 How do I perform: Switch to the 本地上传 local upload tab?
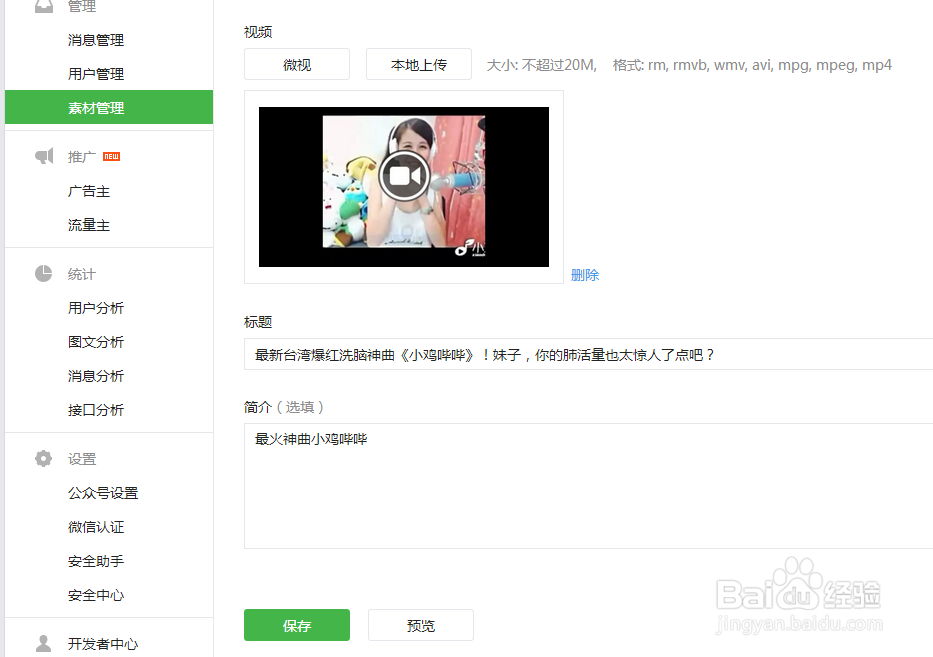click(418, 64)
